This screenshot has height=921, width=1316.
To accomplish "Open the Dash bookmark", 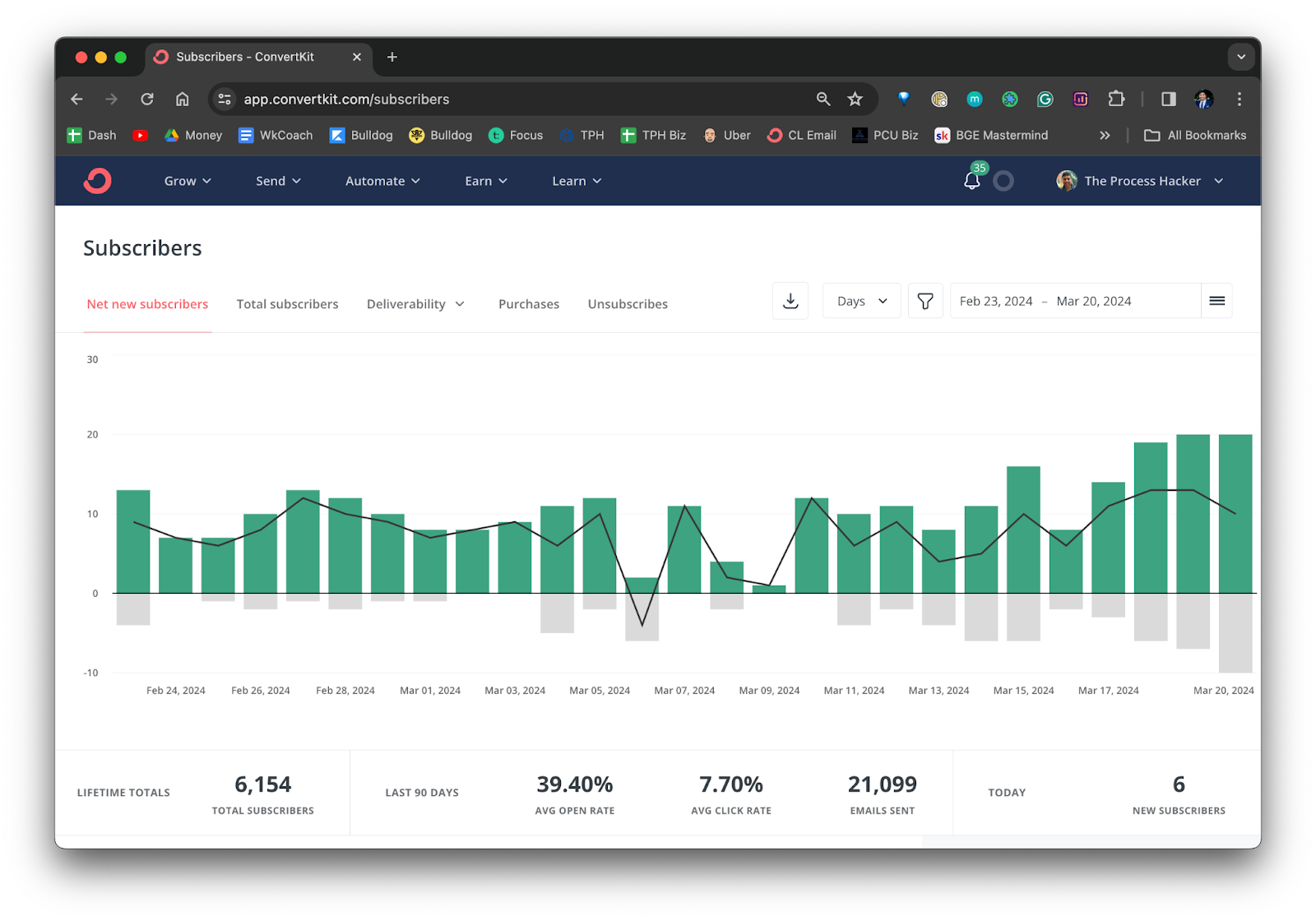I will pos(92,136).
